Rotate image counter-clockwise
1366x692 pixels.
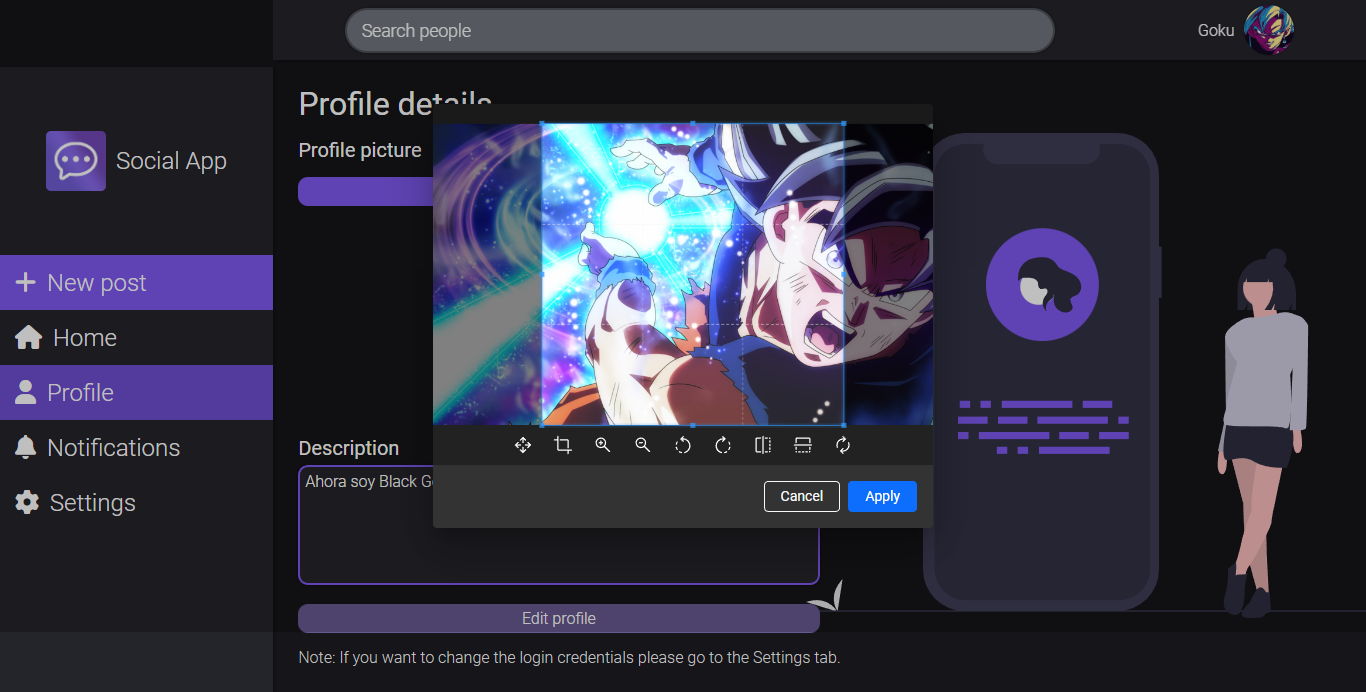point(683,445)
